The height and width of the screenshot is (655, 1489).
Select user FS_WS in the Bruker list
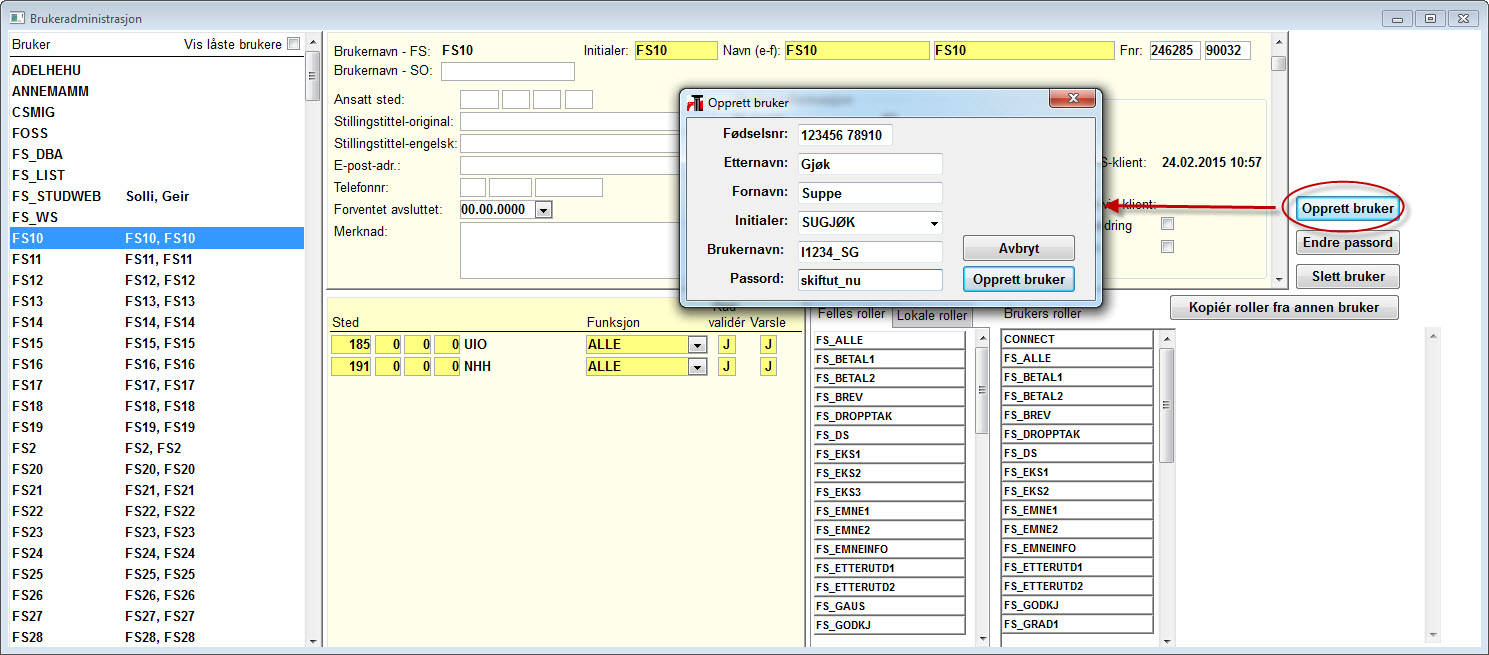click(157, 217)
